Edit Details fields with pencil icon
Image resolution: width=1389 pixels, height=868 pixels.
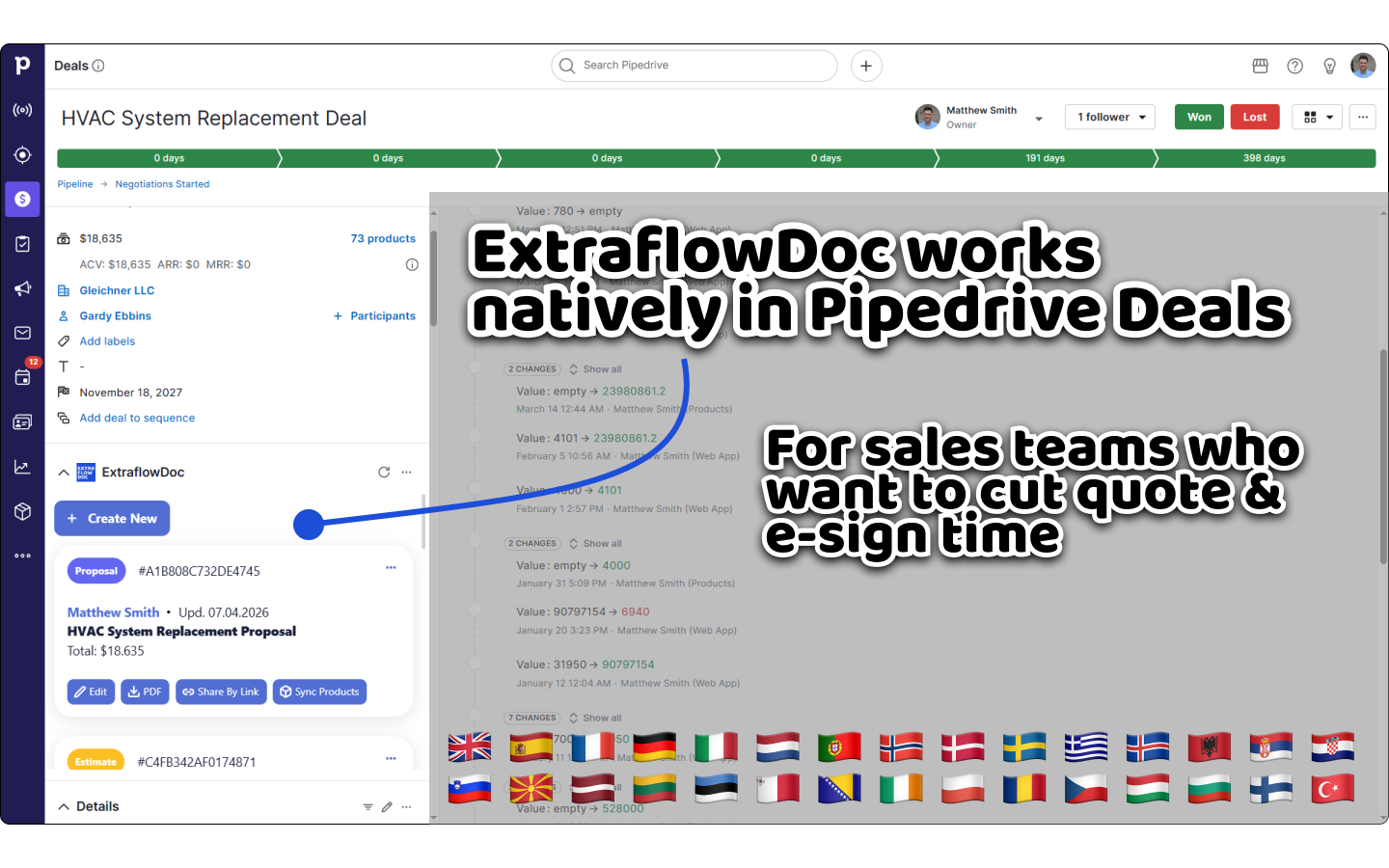pyautogui.click(x=387, y=806)
